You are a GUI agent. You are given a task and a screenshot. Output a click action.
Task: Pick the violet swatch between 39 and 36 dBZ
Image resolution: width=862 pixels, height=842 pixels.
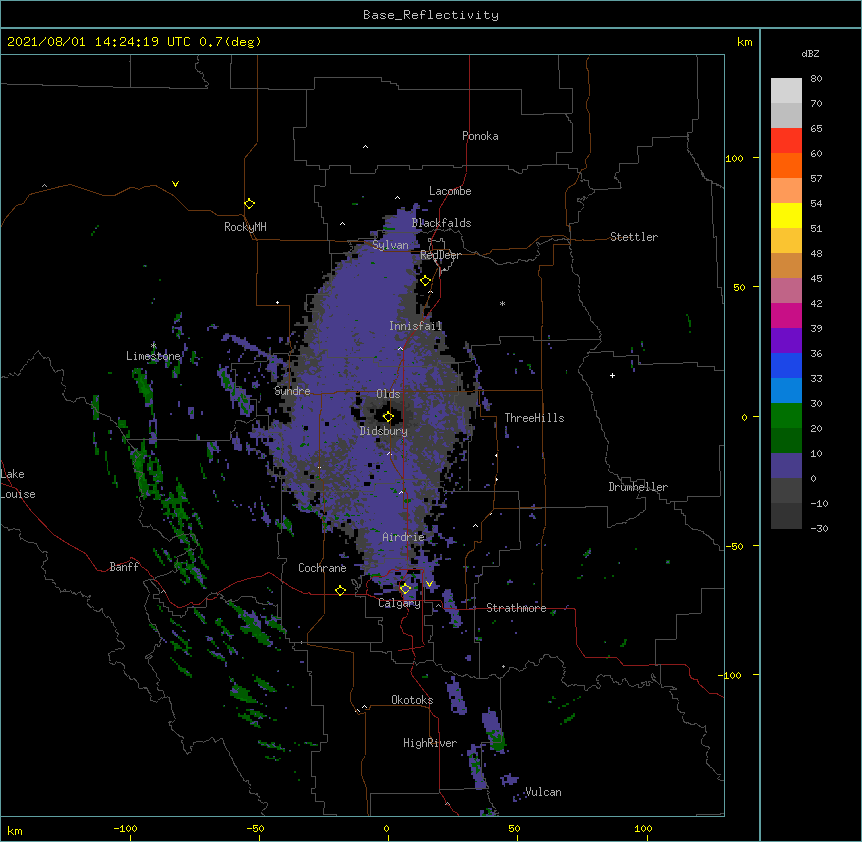(786, 341)
